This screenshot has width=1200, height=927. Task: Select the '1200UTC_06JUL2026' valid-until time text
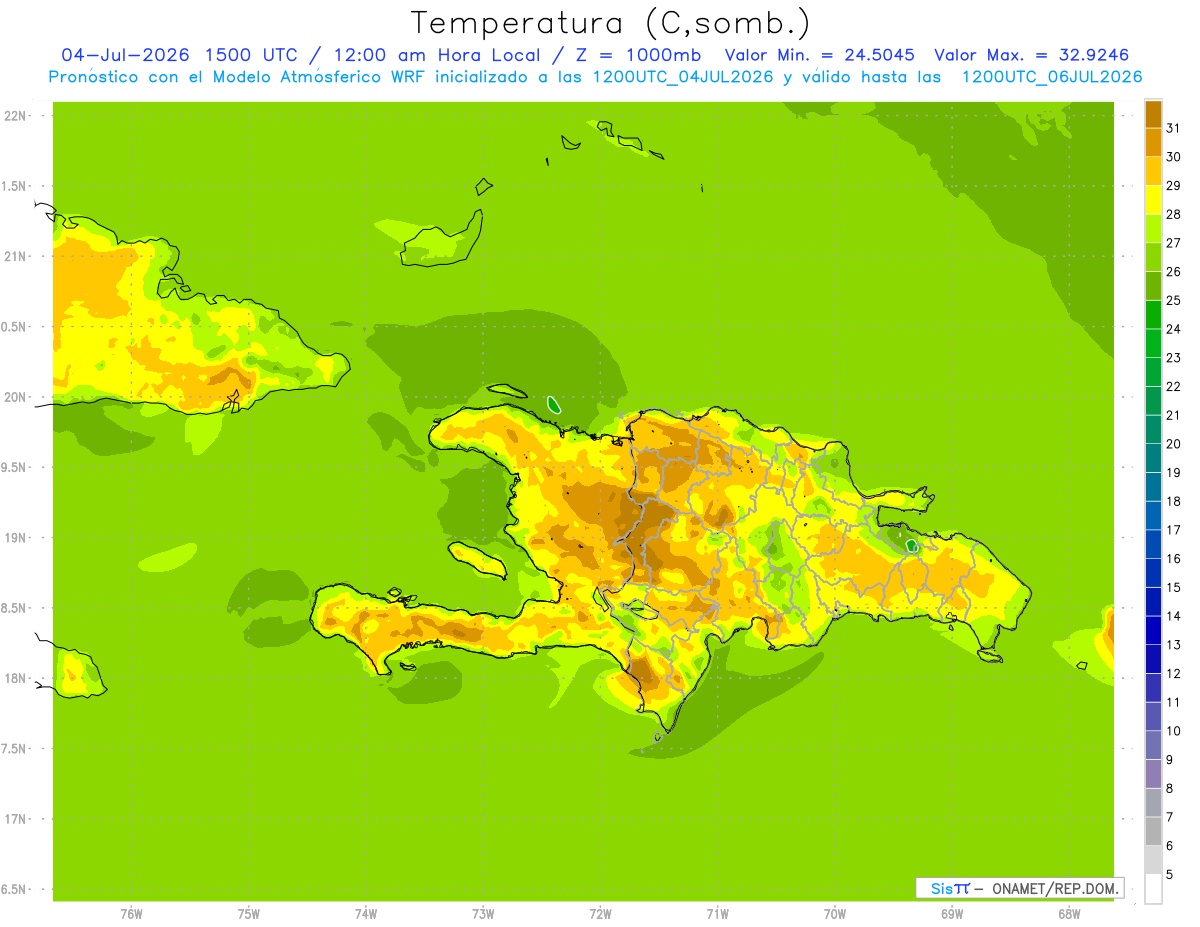(1052, 77)
